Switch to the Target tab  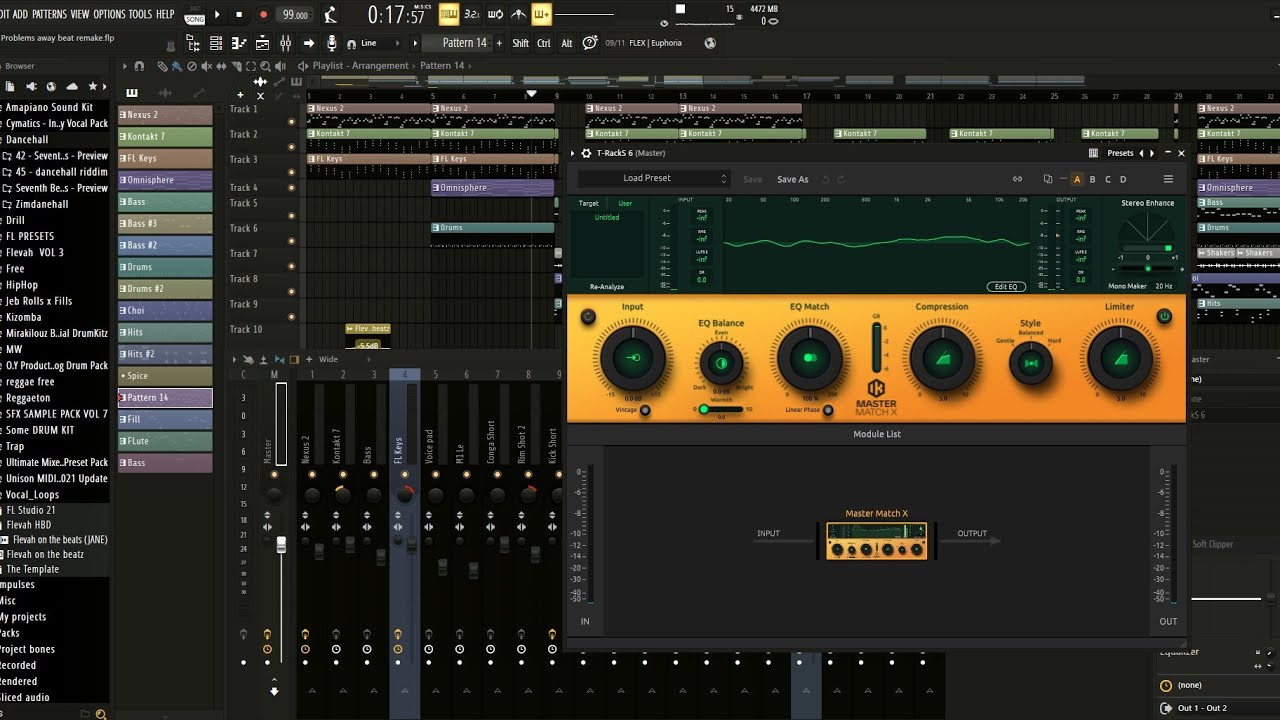pyautogui.click(x=589, y=203)
